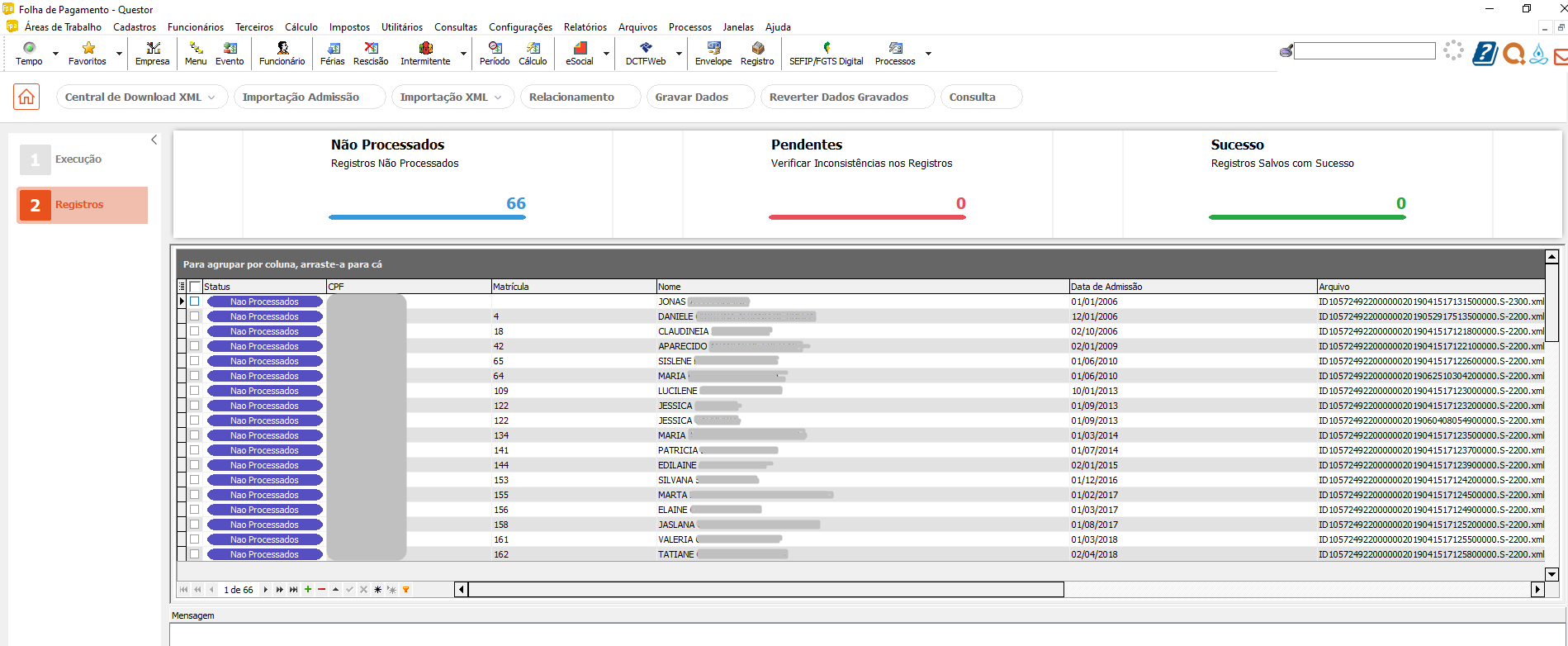This screenshot has height=646, width=1568.
Task: Check the row checkbox for LUCILENE
Action: coord(195,391)
